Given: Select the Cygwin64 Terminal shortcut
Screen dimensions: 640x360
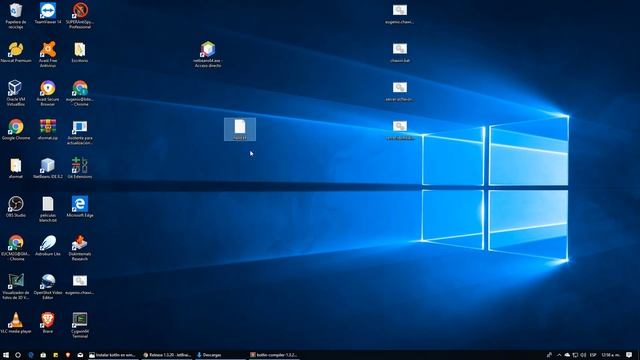Looking at the screenshot, I should [x=80, y=325].
